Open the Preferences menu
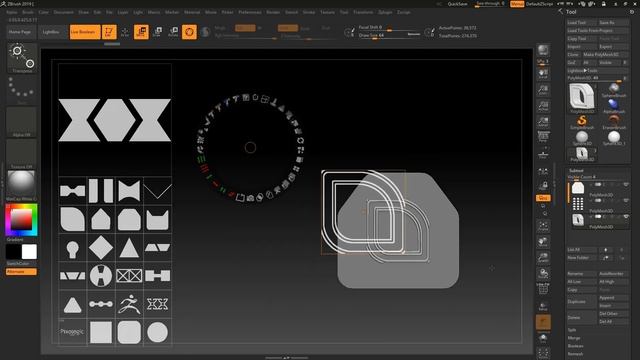Viewport: 640px width, 360px height. pos(250,12)
